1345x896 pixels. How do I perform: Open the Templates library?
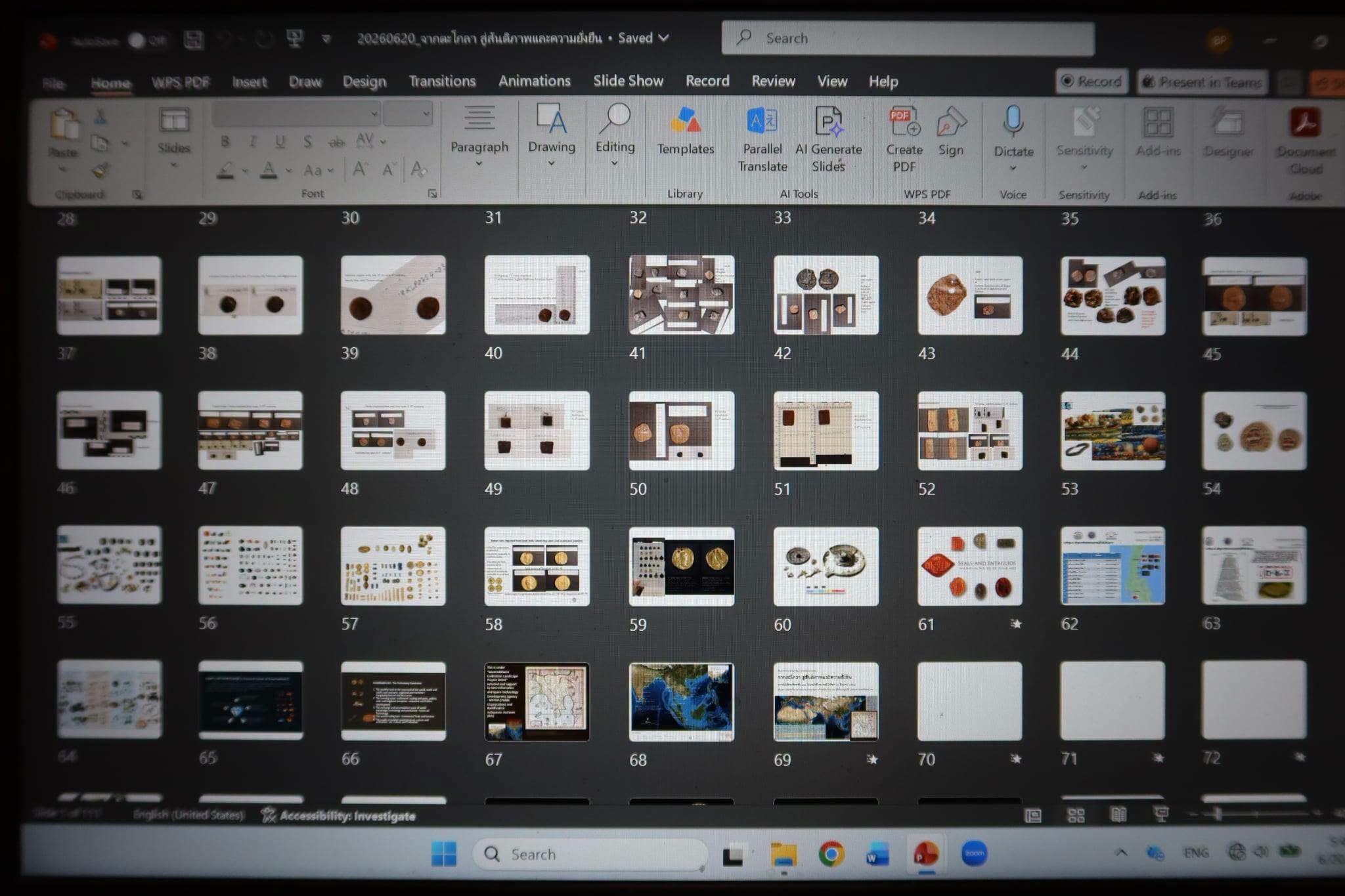pyautogui.click(x=686, y=131)
